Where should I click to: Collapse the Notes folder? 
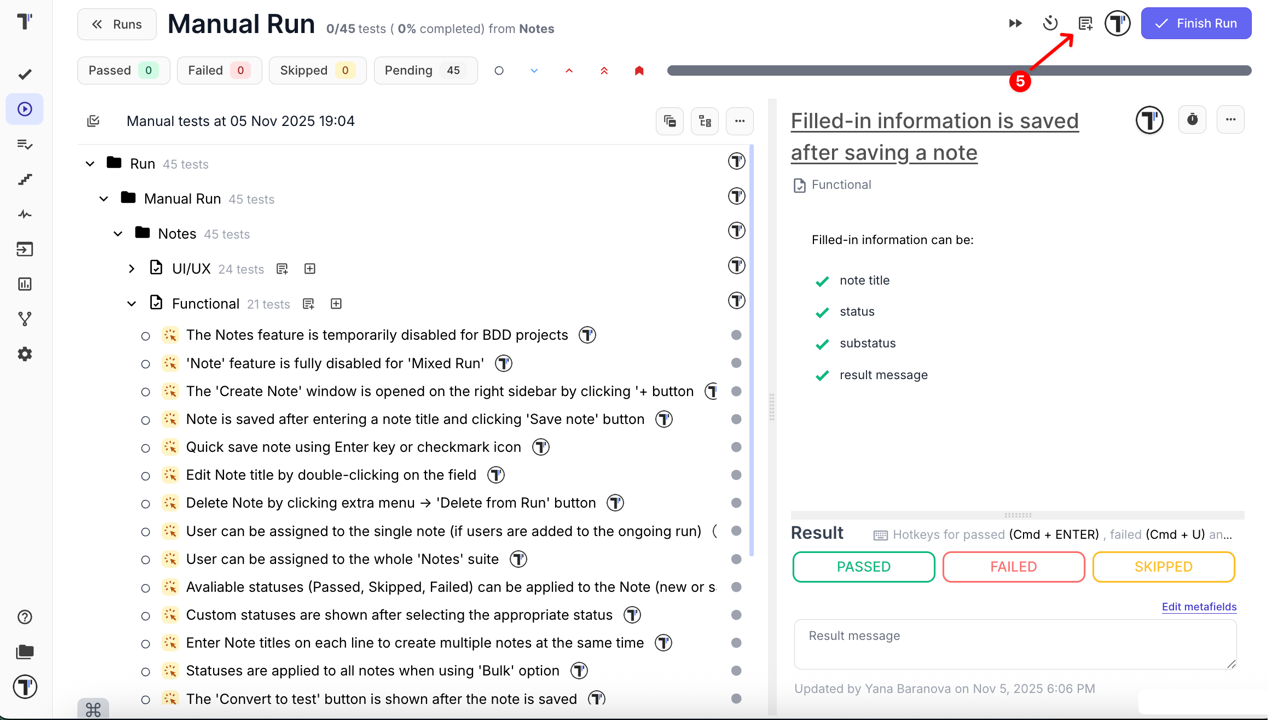click(118, 234)
